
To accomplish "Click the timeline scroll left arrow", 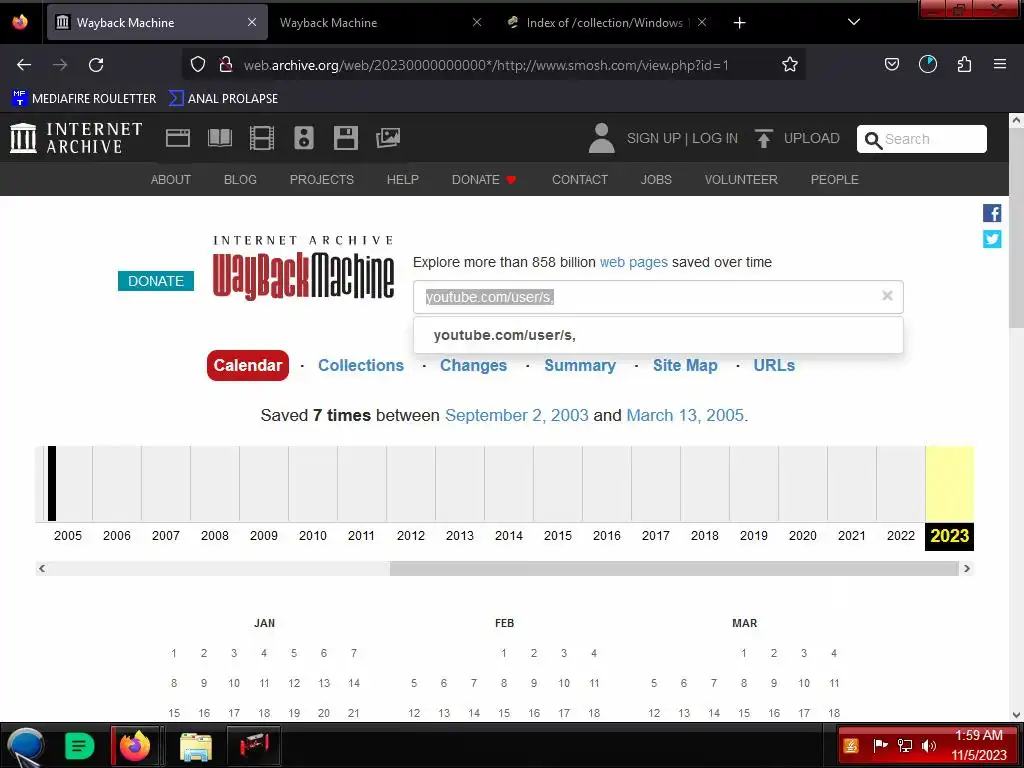I will point(42,569).
